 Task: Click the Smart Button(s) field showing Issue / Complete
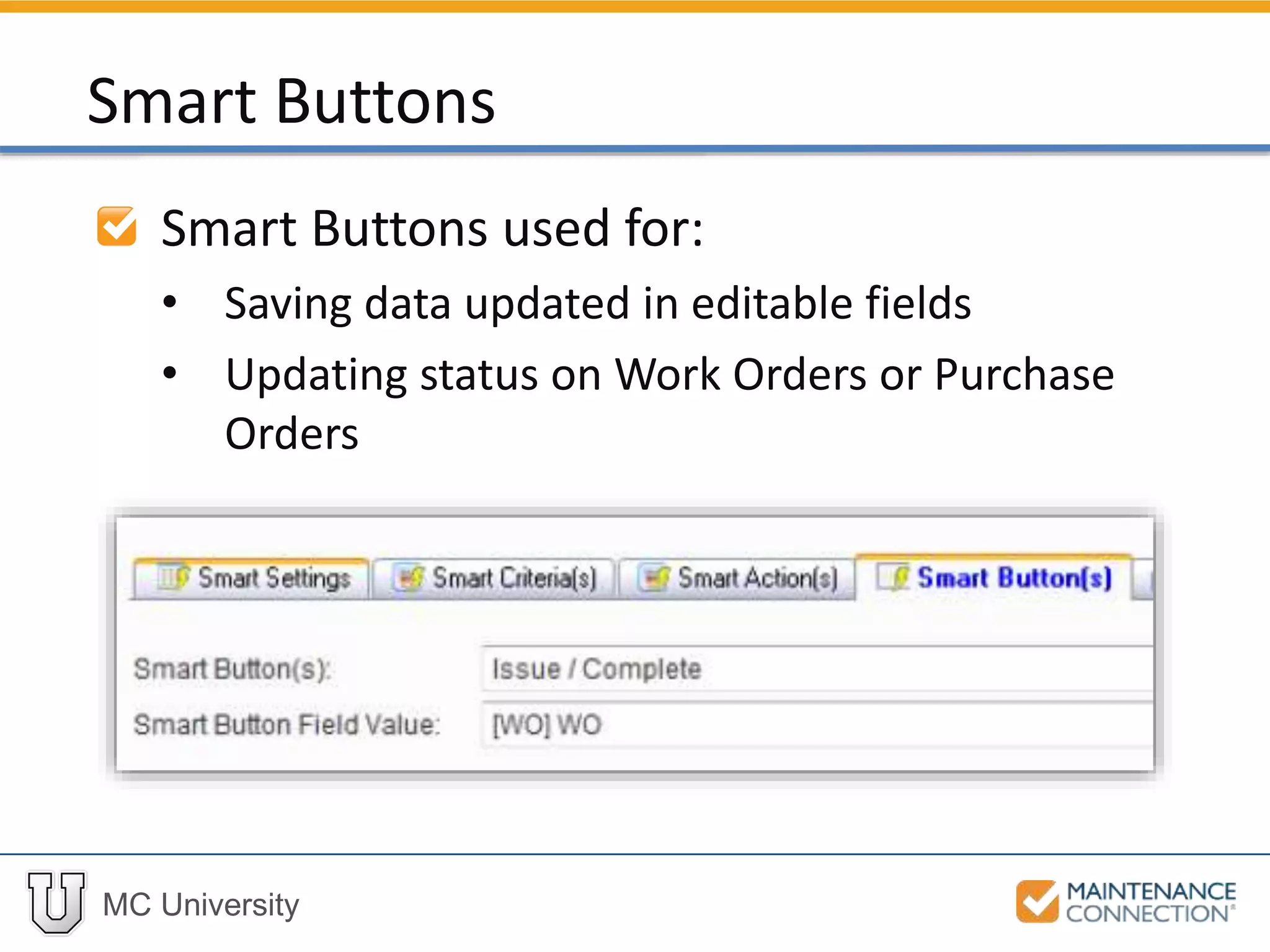pos(818,669)
